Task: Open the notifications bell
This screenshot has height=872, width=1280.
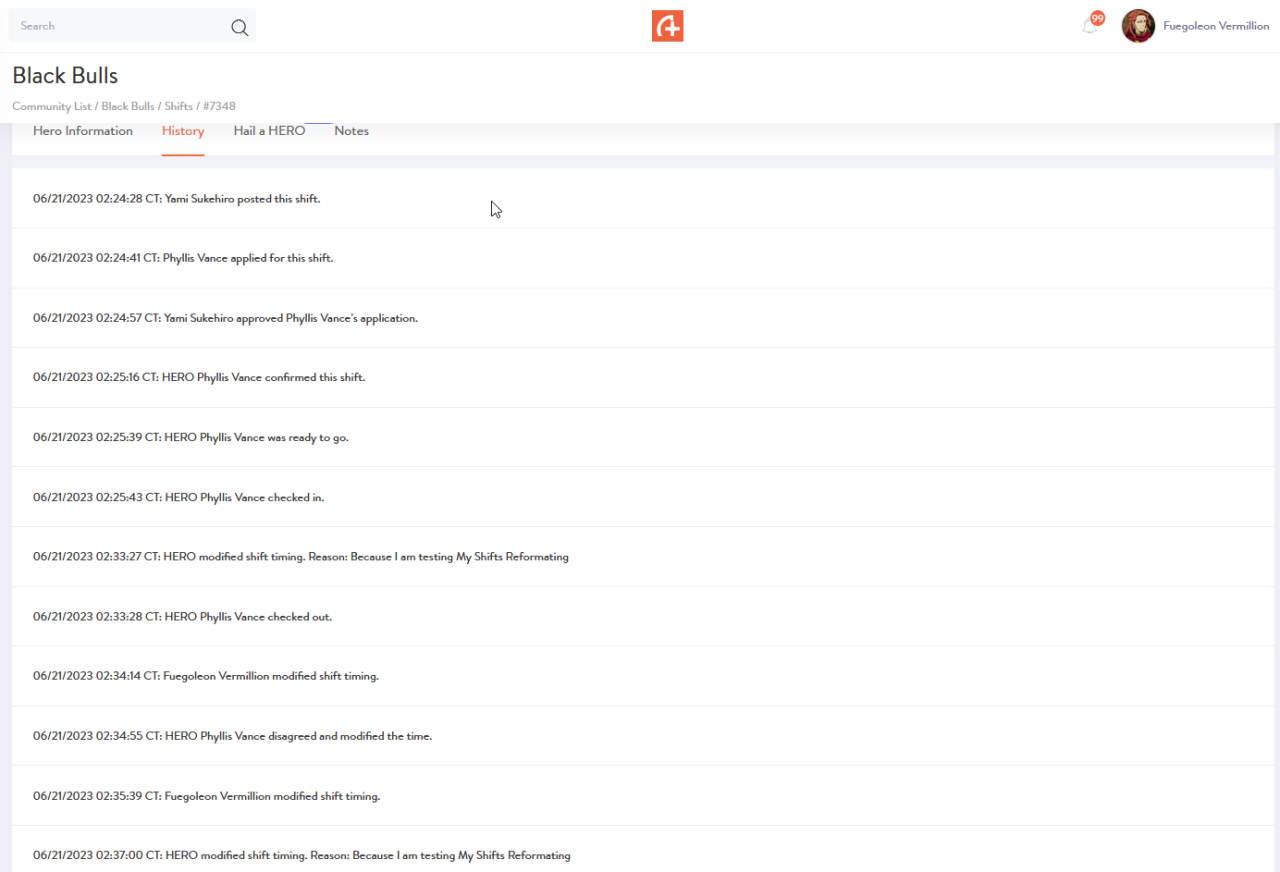Action: pos(1090,26)
